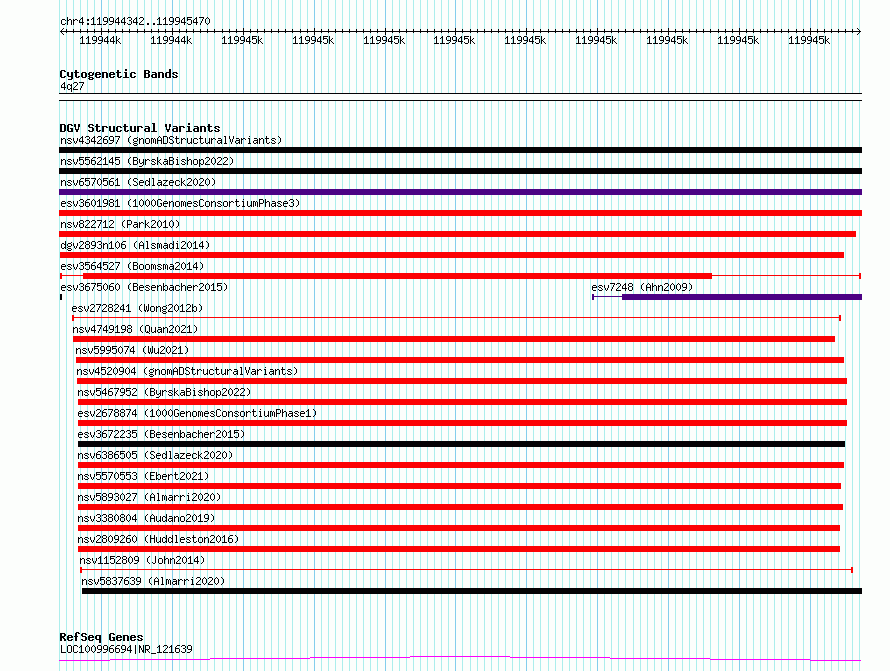Image resolution: width=890 pixels, height=671 pixels.
Task: Click the red bar under esv3601981
Action: click(460, 213)
